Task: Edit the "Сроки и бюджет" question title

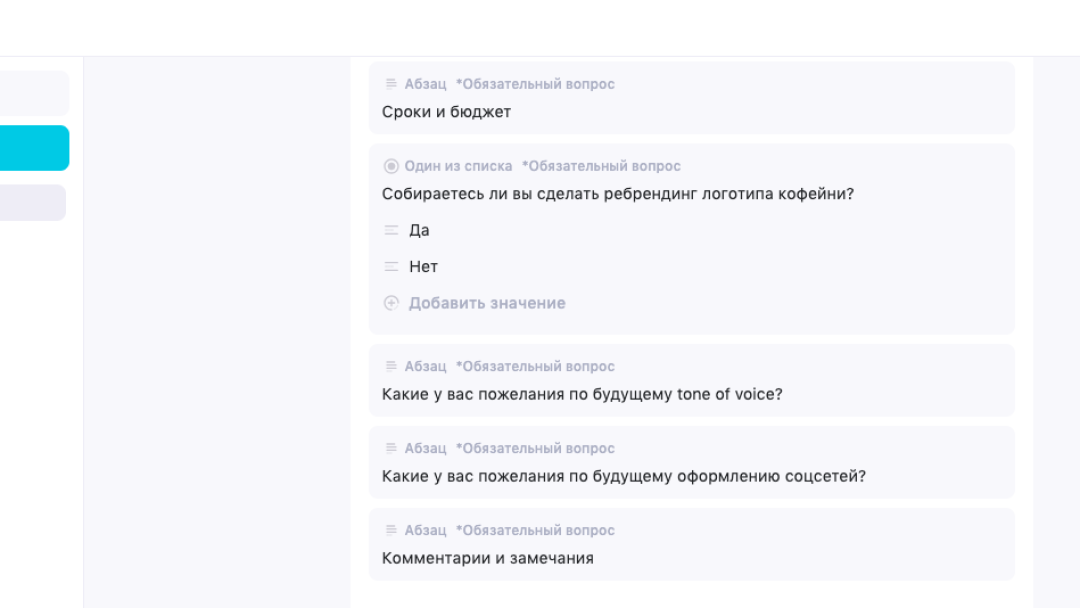Action: click(446, 112)
